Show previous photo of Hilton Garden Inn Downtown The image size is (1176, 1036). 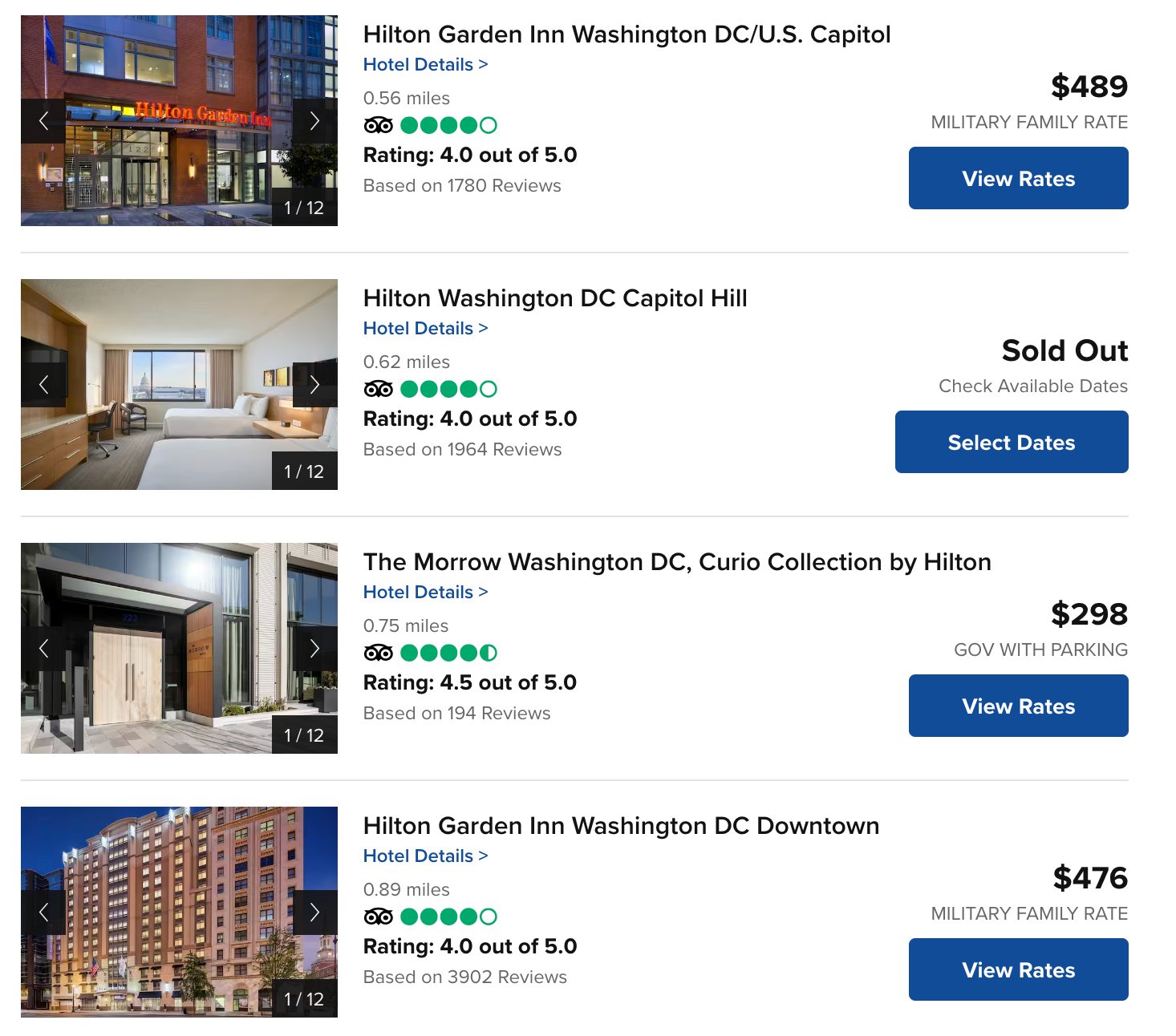[x=44, y=913]
